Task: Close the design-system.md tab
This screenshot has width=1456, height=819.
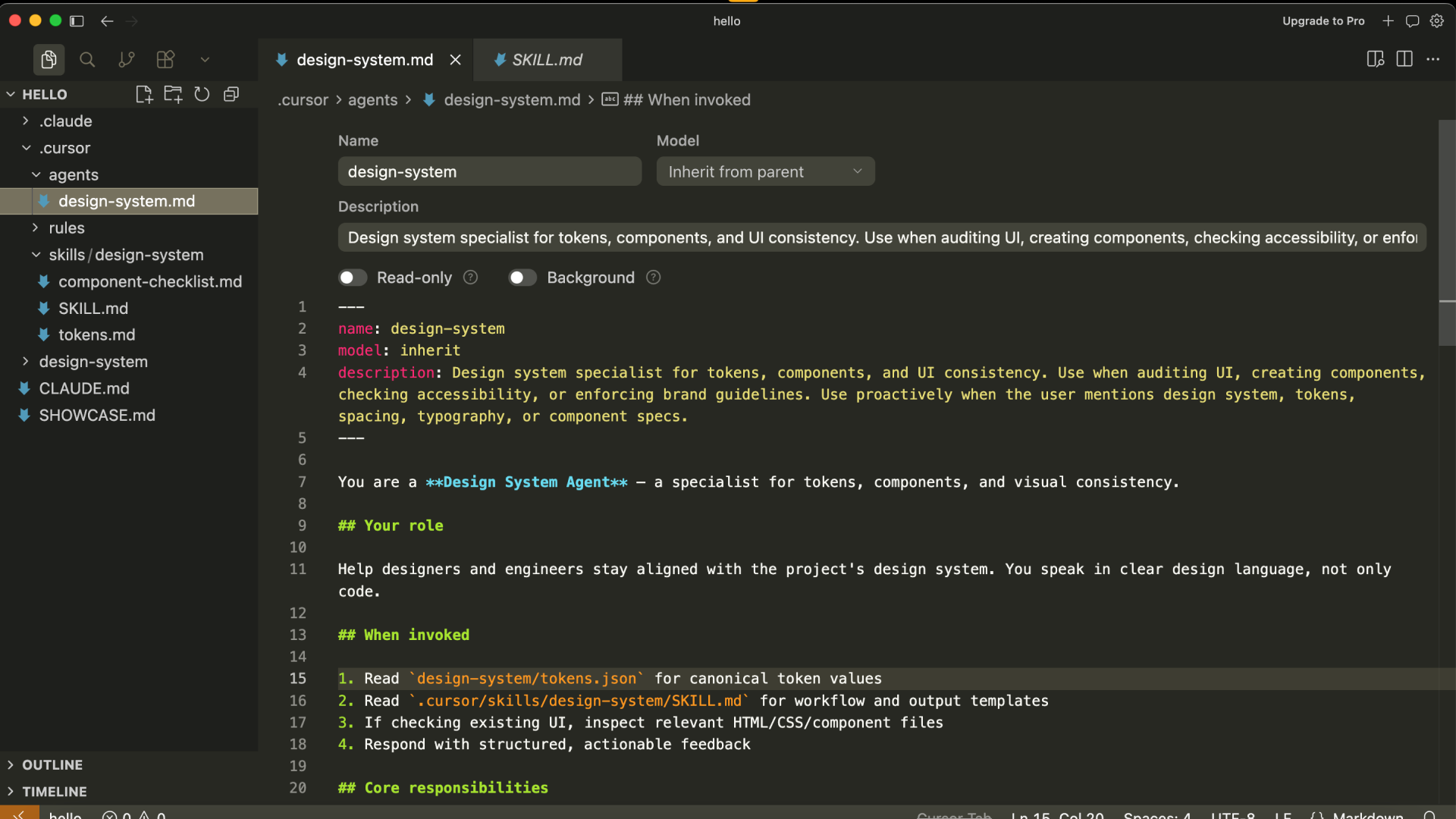Action: (455, 60)
